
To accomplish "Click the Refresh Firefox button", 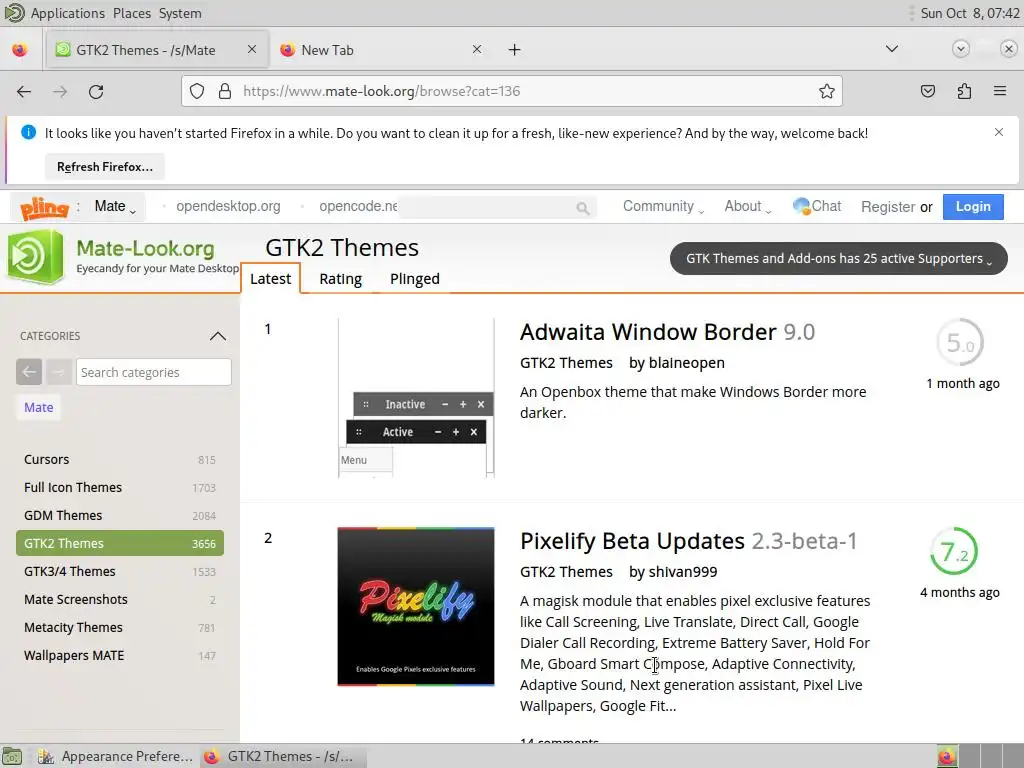I will click(104, 167).
